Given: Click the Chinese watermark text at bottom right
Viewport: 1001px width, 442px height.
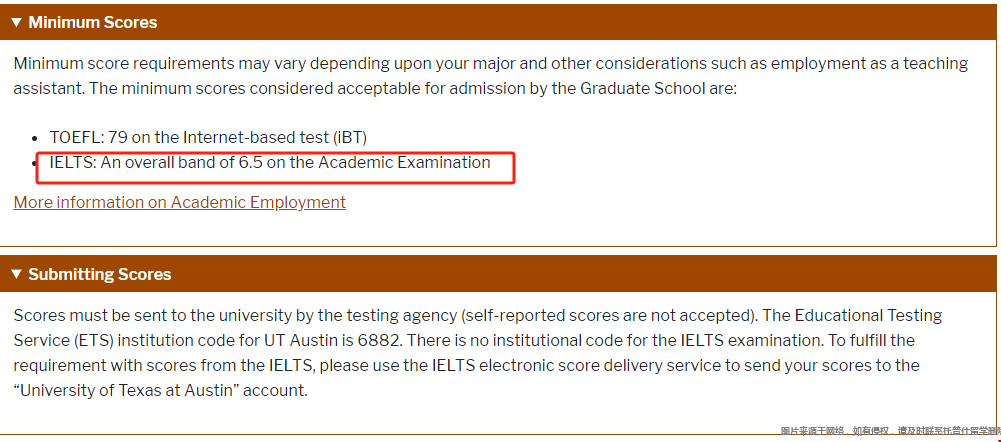Looking at the screenshot, I should pos(890,431).
